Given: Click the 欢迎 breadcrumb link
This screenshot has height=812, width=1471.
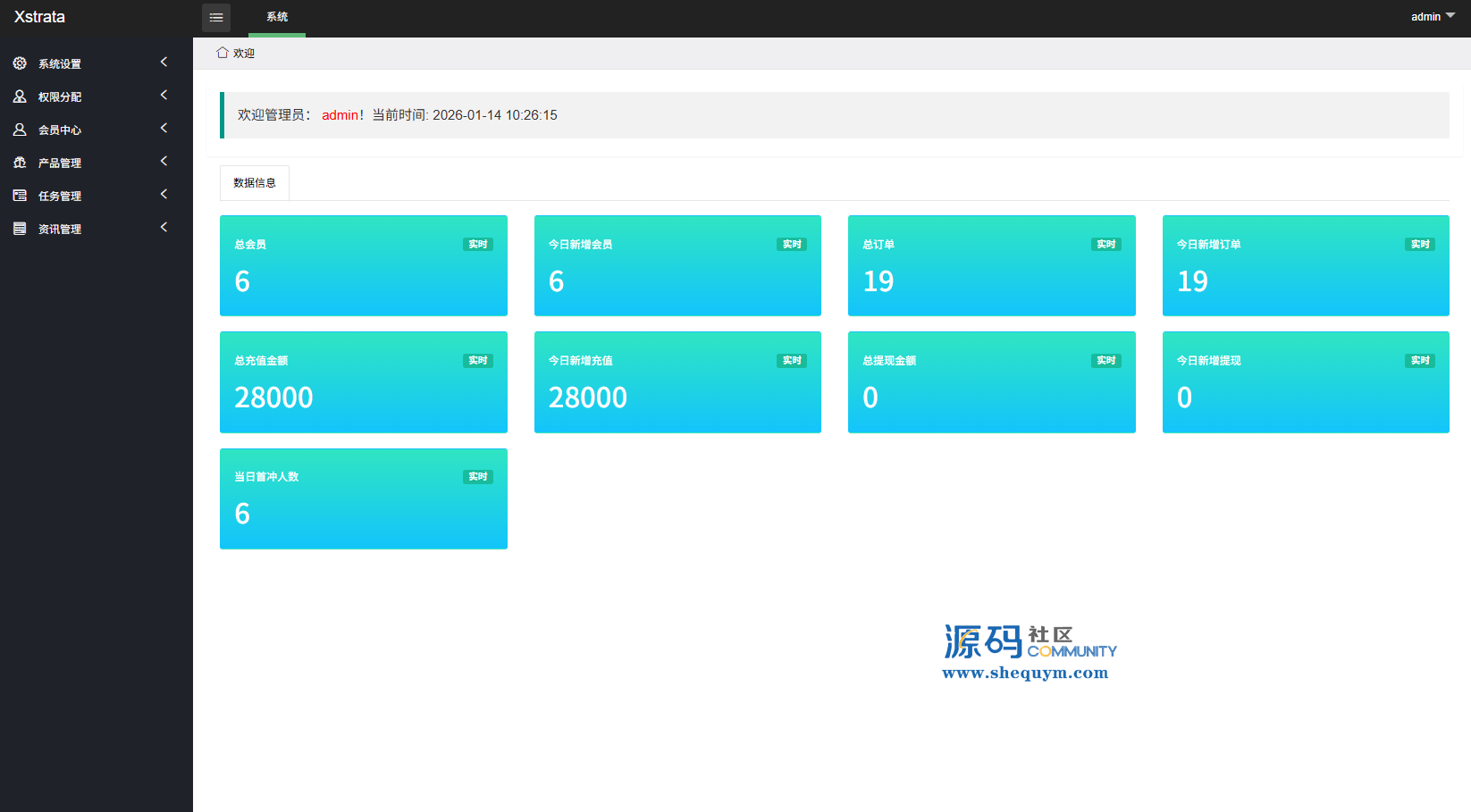Looking at the screenshot, I should point(244,54).
